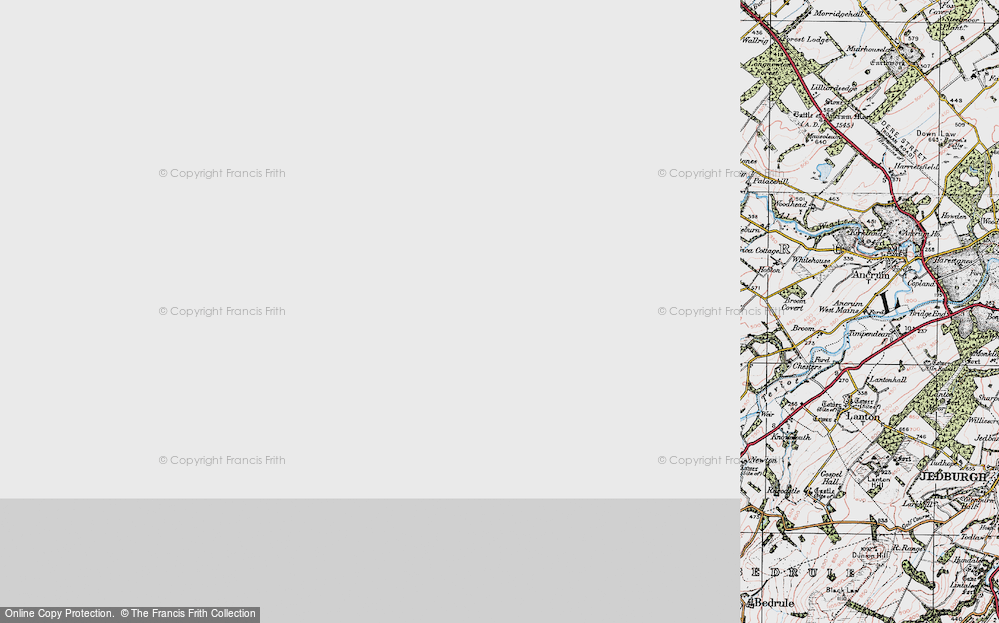
Task: Click the Bedrule village label with church symbol
Action: (773, 603)
